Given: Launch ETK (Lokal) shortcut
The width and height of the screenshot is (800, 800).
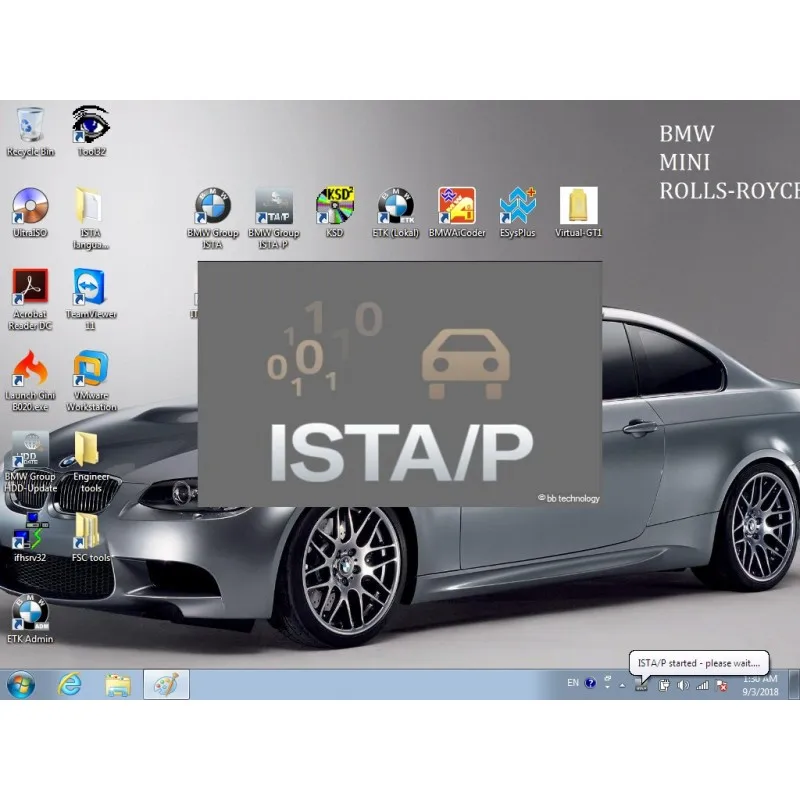Looking at the screenshot, I should tap(396, 213).
